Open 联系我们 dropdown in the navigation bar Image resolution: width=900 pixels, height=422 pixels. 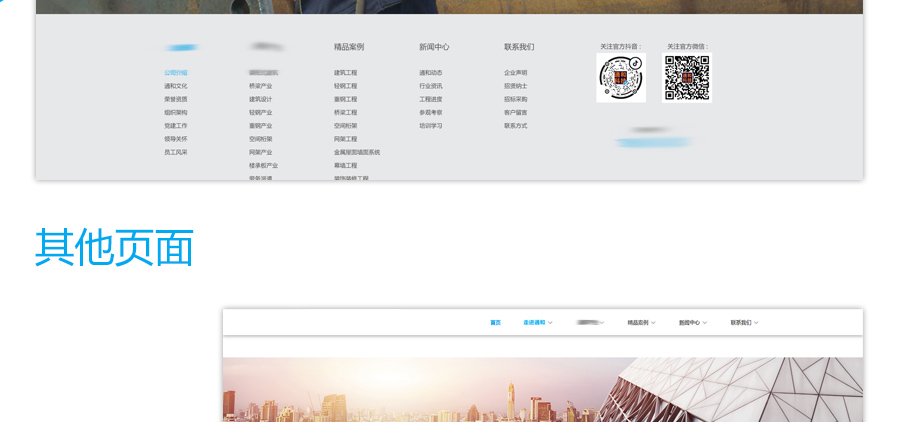pos(744,323)
